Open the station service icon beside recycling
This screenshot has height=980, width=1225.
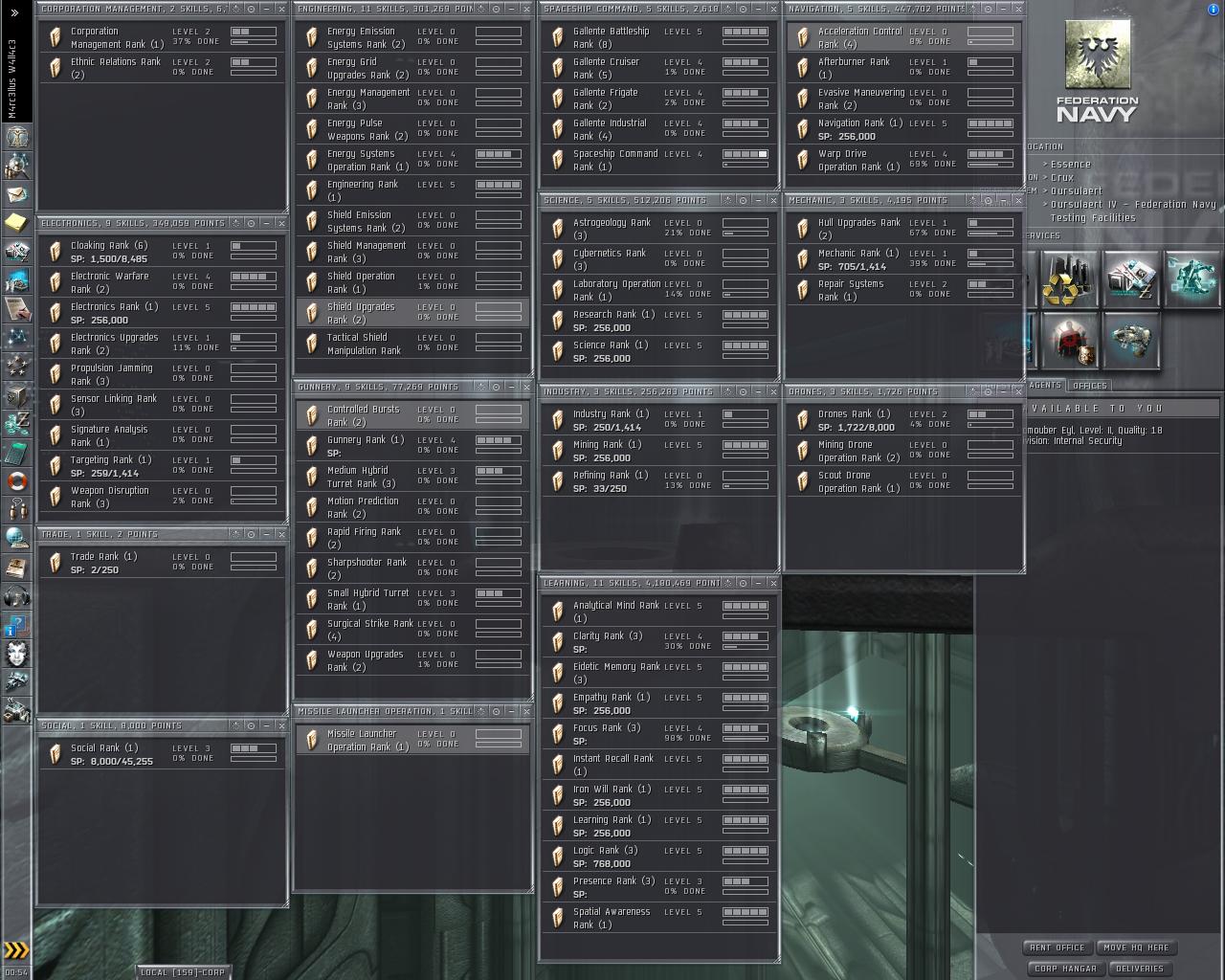click(x=1131, y=279)
